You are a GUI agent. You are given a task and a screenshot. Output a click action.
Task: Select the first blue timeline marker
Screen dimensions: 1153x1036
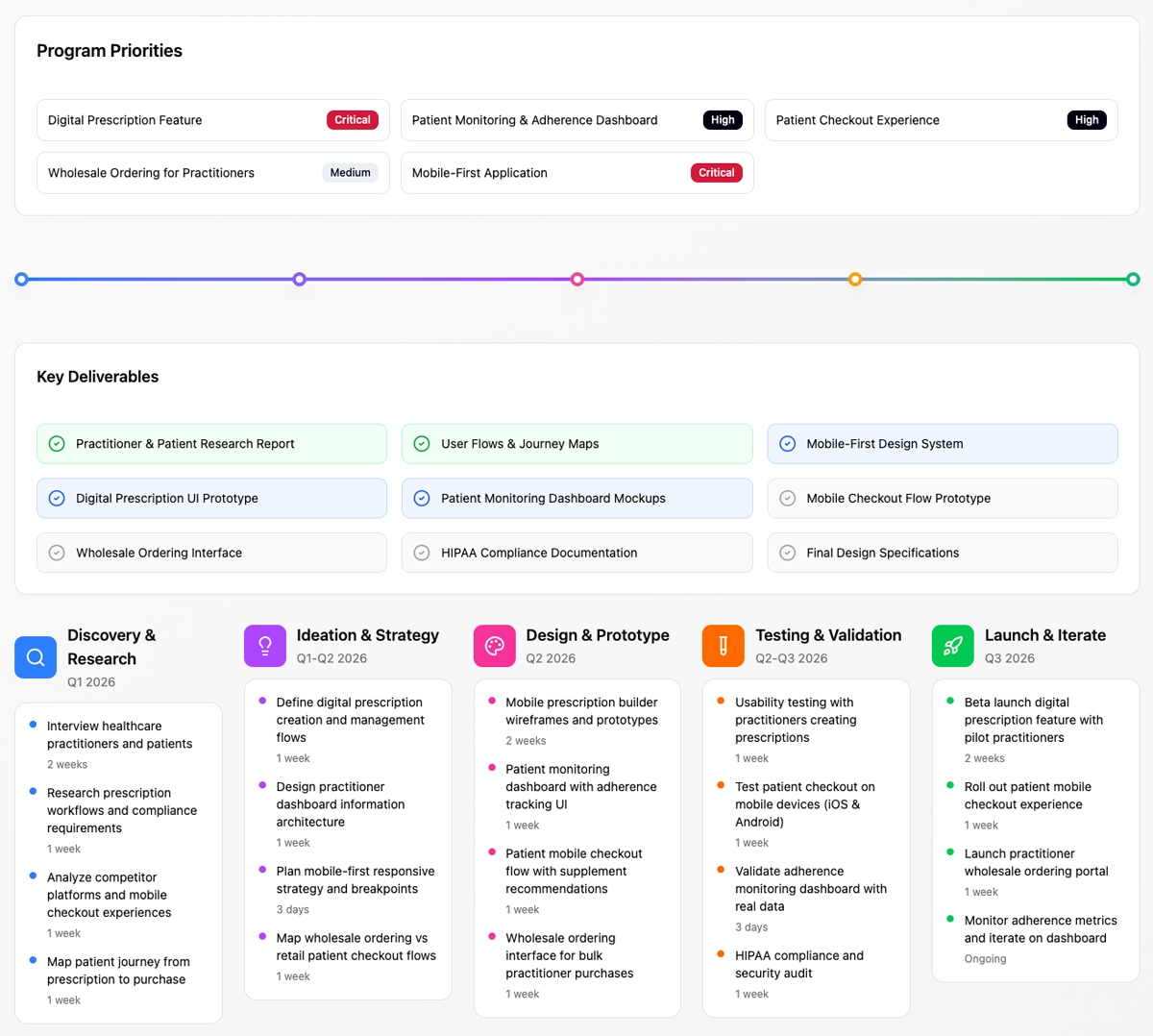[21, 280]
